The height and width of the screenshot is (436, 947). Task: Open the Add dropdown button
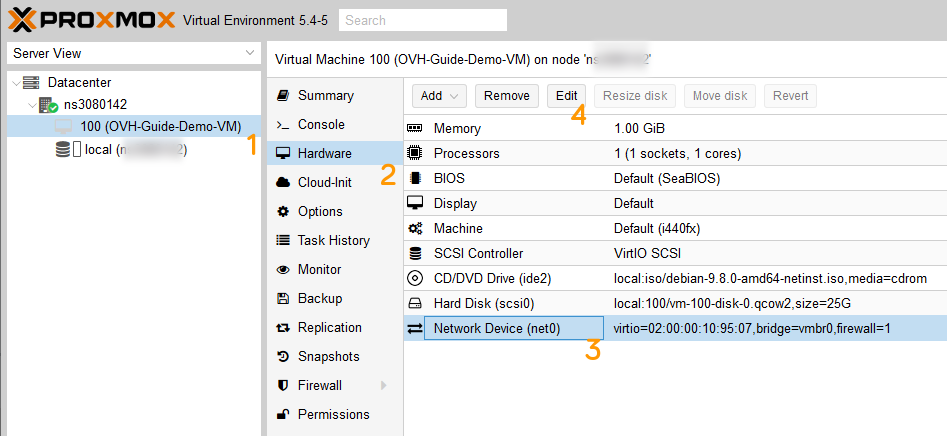tap(440, 96)
